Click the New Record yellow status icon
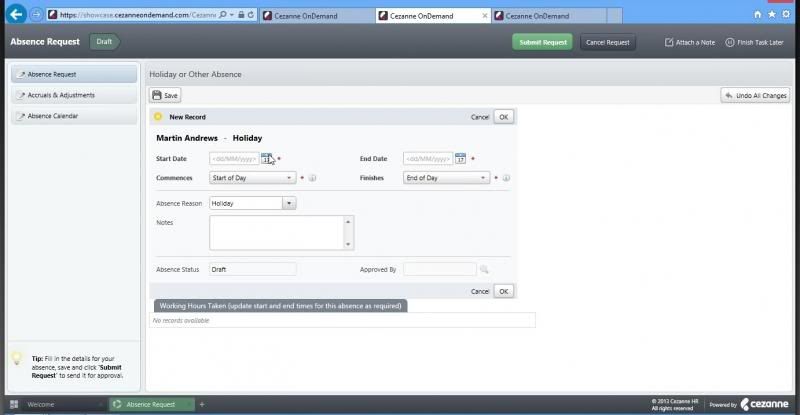The height and width of the screenshot is (415, 800). pyautogui.click(x=158, y=117)
